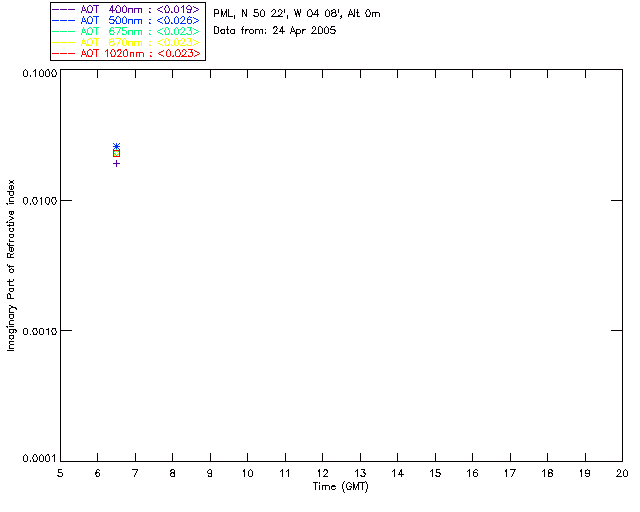This screenshot has width=640, height=512.
Task: Click the 12 tick on the time axis
Action: click(x=322, y=473)
